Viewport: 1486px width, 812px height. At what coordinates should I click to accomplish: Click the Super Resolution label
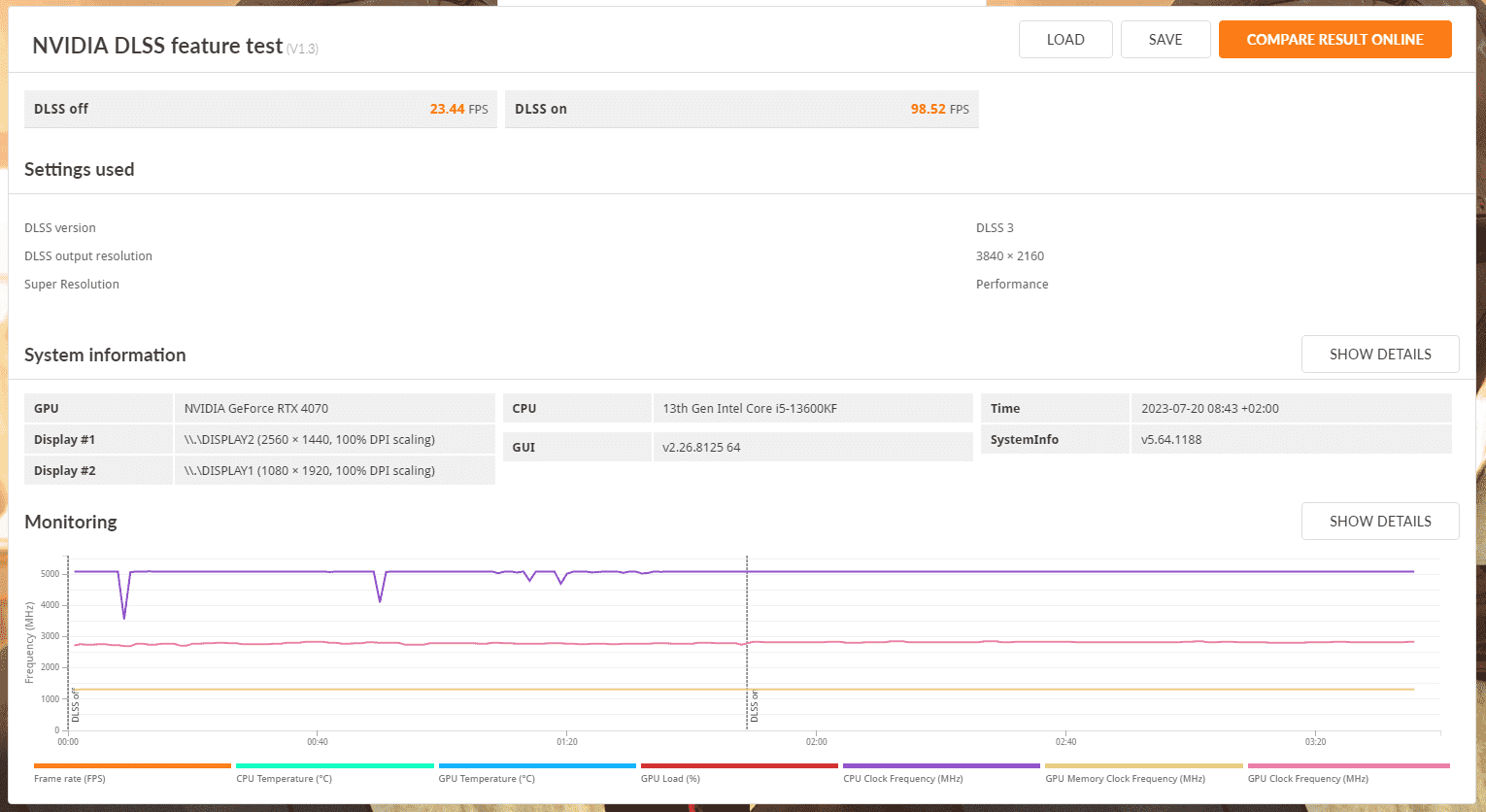tap(72, 285)
